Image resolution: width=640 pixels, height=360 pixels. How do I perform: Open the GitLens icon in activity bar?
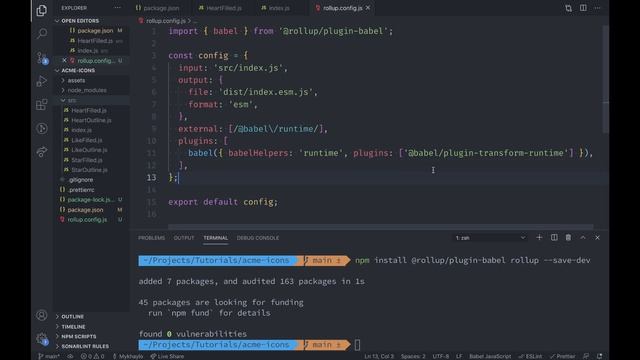tap(42, 129)
